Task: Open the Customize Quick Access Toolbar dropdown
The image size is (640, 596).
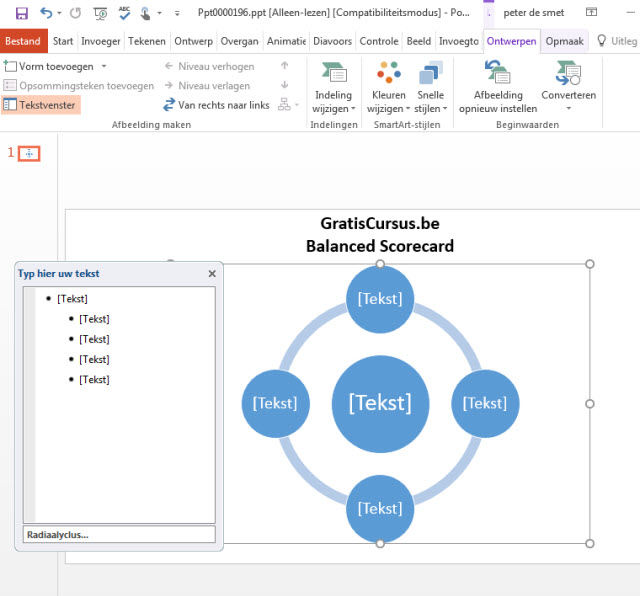Action: point(177,13)
